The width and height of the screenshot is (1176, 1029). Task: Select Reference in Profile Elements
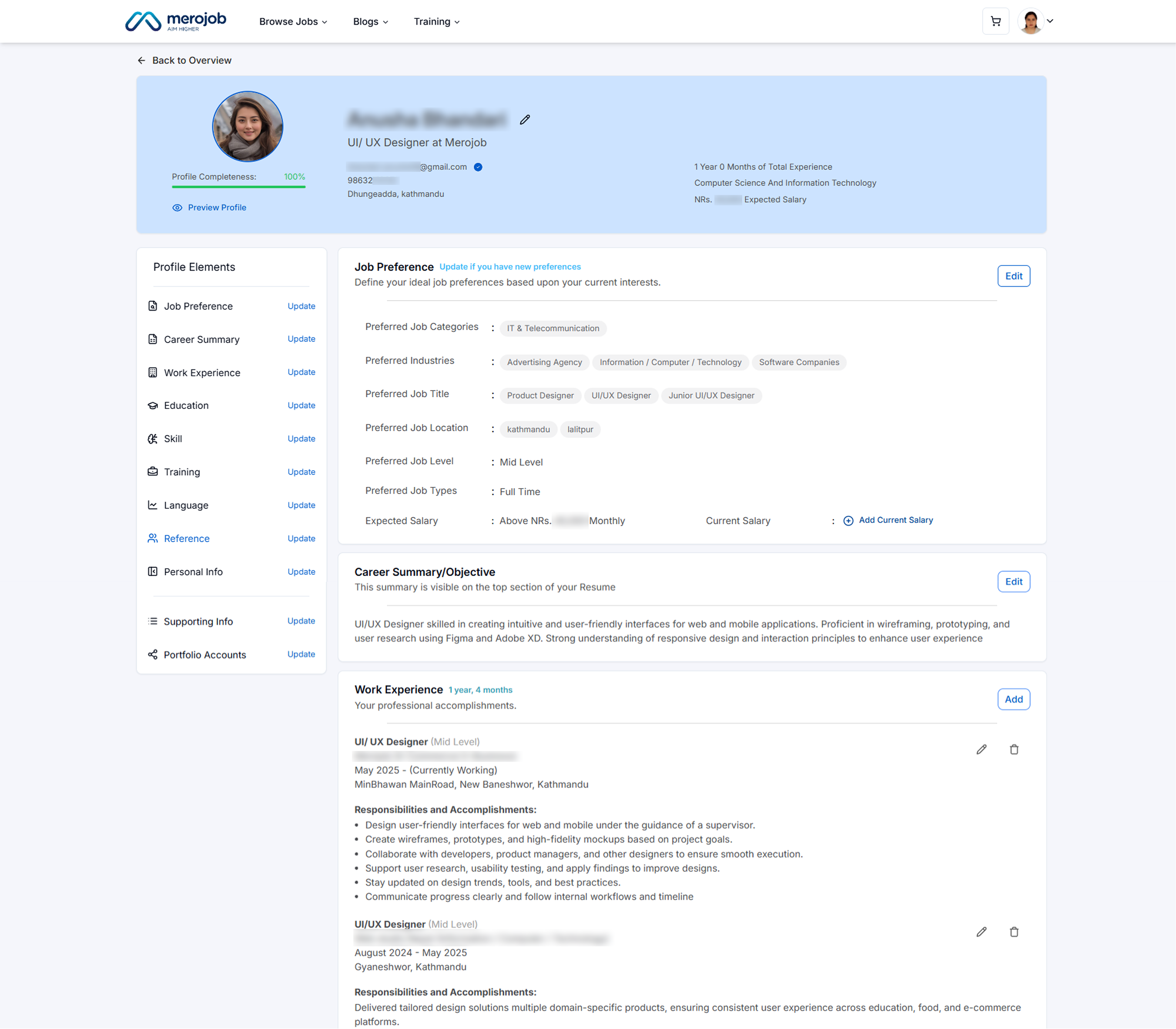(x=187, y=539)
